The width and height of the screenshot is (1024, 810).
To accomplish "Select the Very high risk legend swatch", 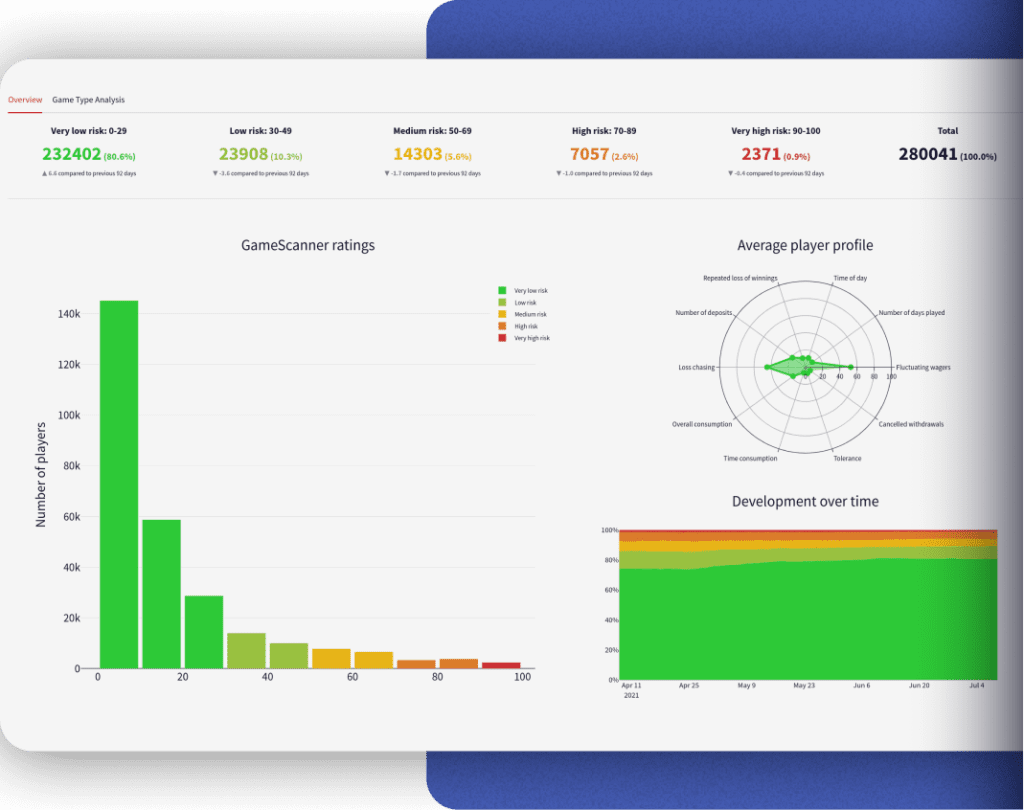I will pyautogui.click(x=502, y=338).
